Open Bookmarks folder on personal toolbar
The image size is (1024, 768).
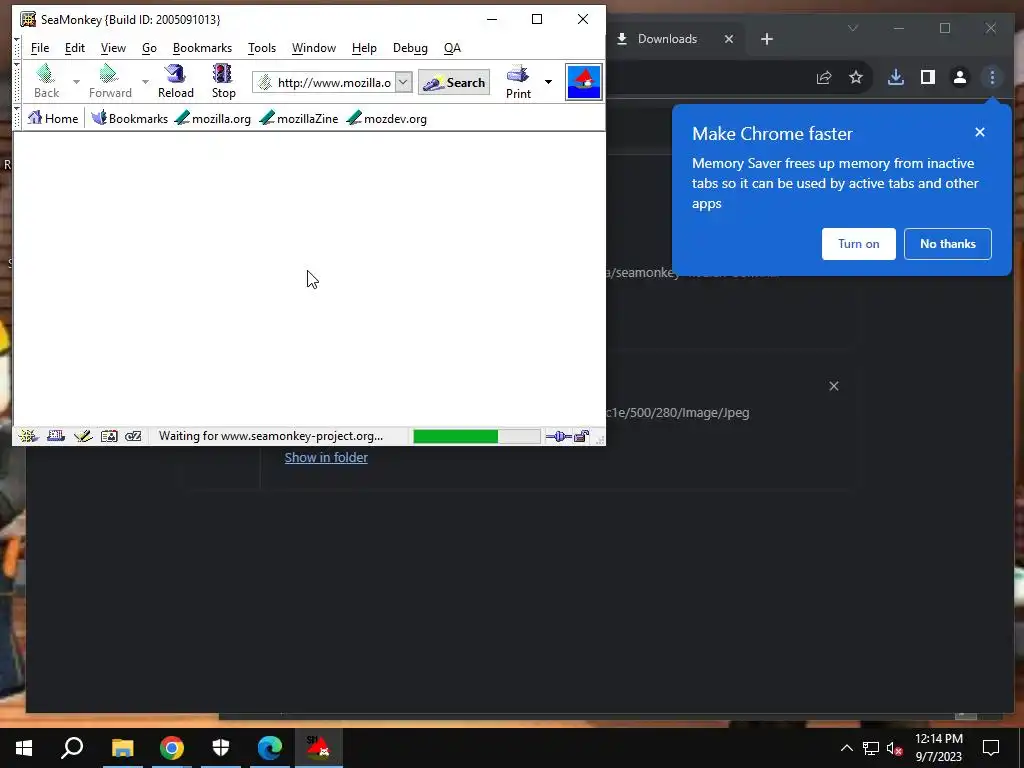pyautogui.click(x=129, y=118)
